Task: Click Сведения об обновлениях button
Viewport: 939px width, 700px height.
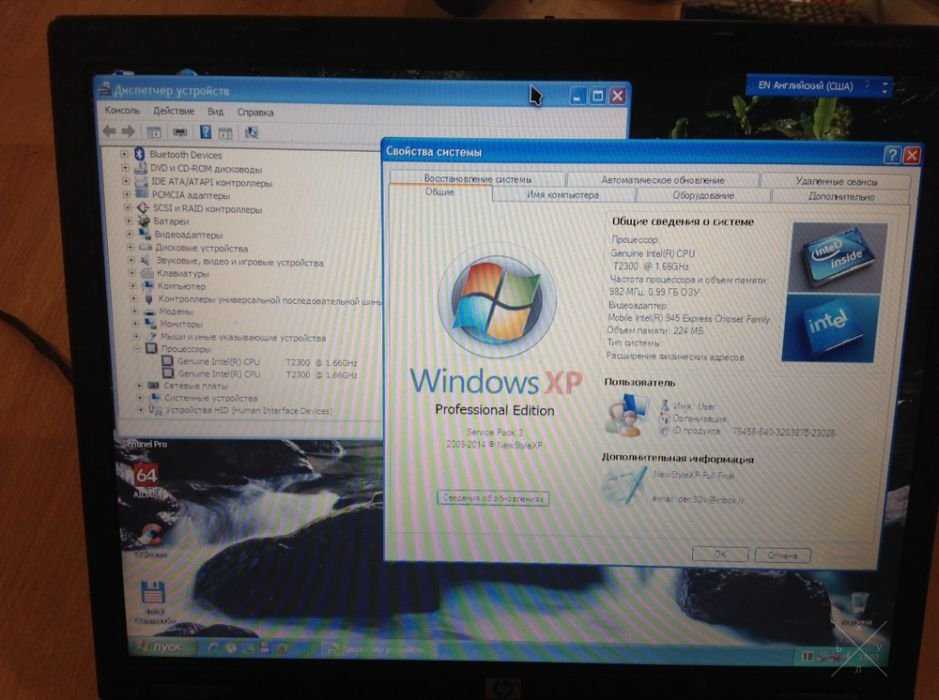Action: coord(493,498)
